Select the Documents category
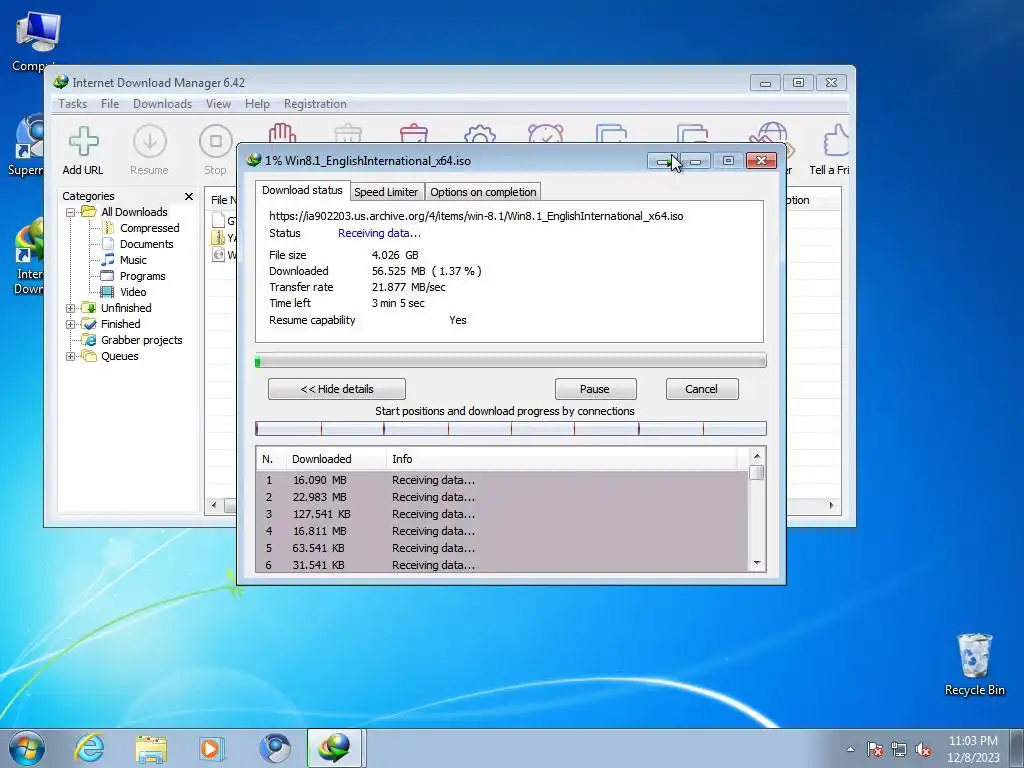Viewport: 1024px width, 768px height. click(x=146, y=244)
